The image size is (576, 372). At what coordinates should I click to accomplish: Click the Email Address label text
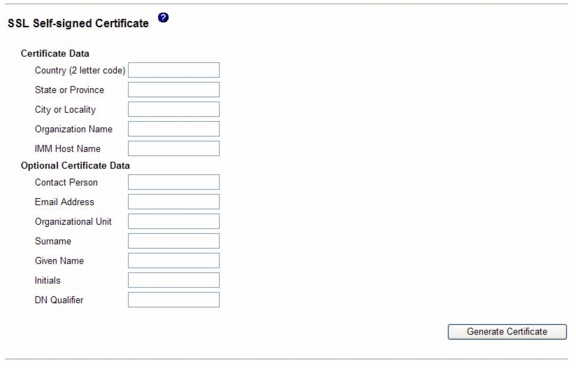coord(64,202)
